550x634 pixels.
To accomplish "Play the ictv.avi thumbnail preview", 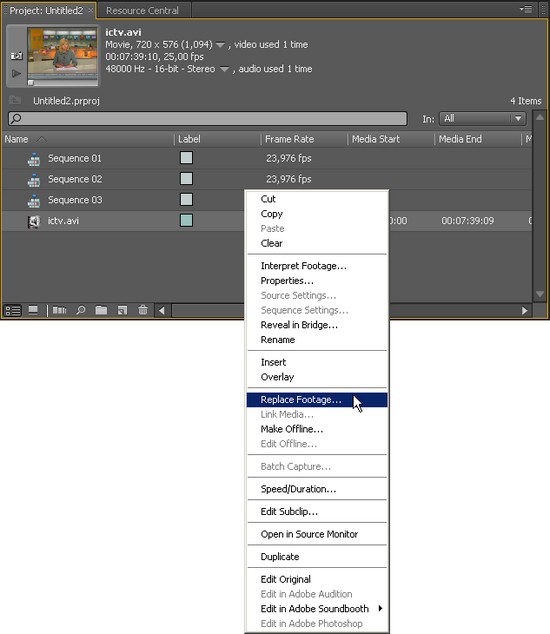I will [x=16, y=74].
